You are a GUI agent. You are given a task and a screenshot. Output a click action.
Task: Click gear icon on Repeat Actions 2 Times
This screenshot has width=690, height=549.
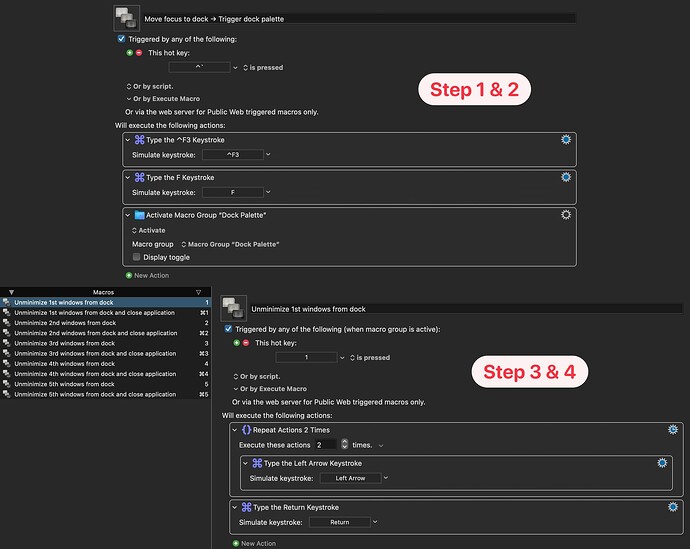pos(673,429)
